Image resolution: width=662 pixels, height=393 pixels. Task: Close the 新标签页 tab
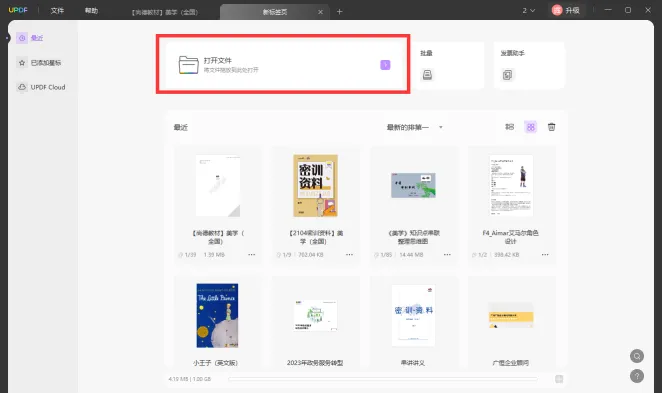click(x=320, y=12)
